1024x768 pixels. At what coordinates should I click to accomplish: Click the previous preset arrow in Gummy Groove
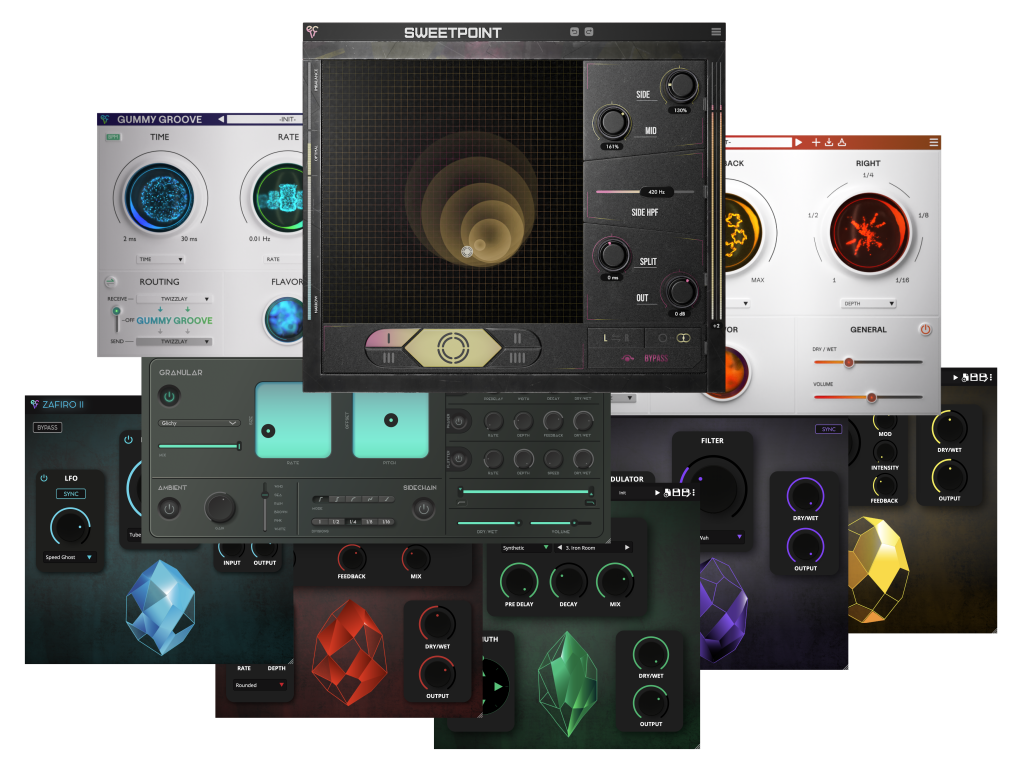[221, 119]
